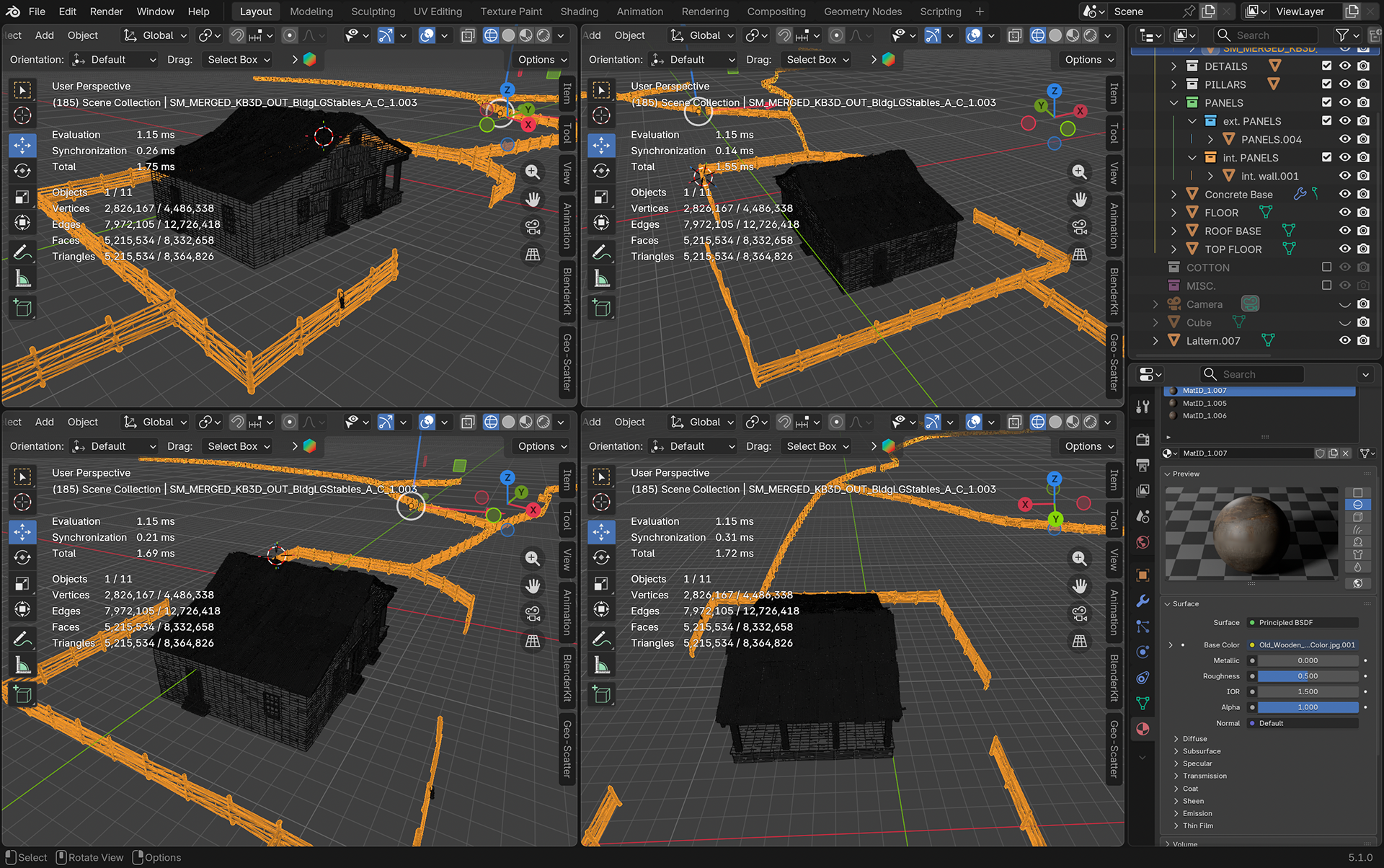
Task: Open the Orientation Default dropdown in top-left viewport
Action: click(x=115, y=60)
